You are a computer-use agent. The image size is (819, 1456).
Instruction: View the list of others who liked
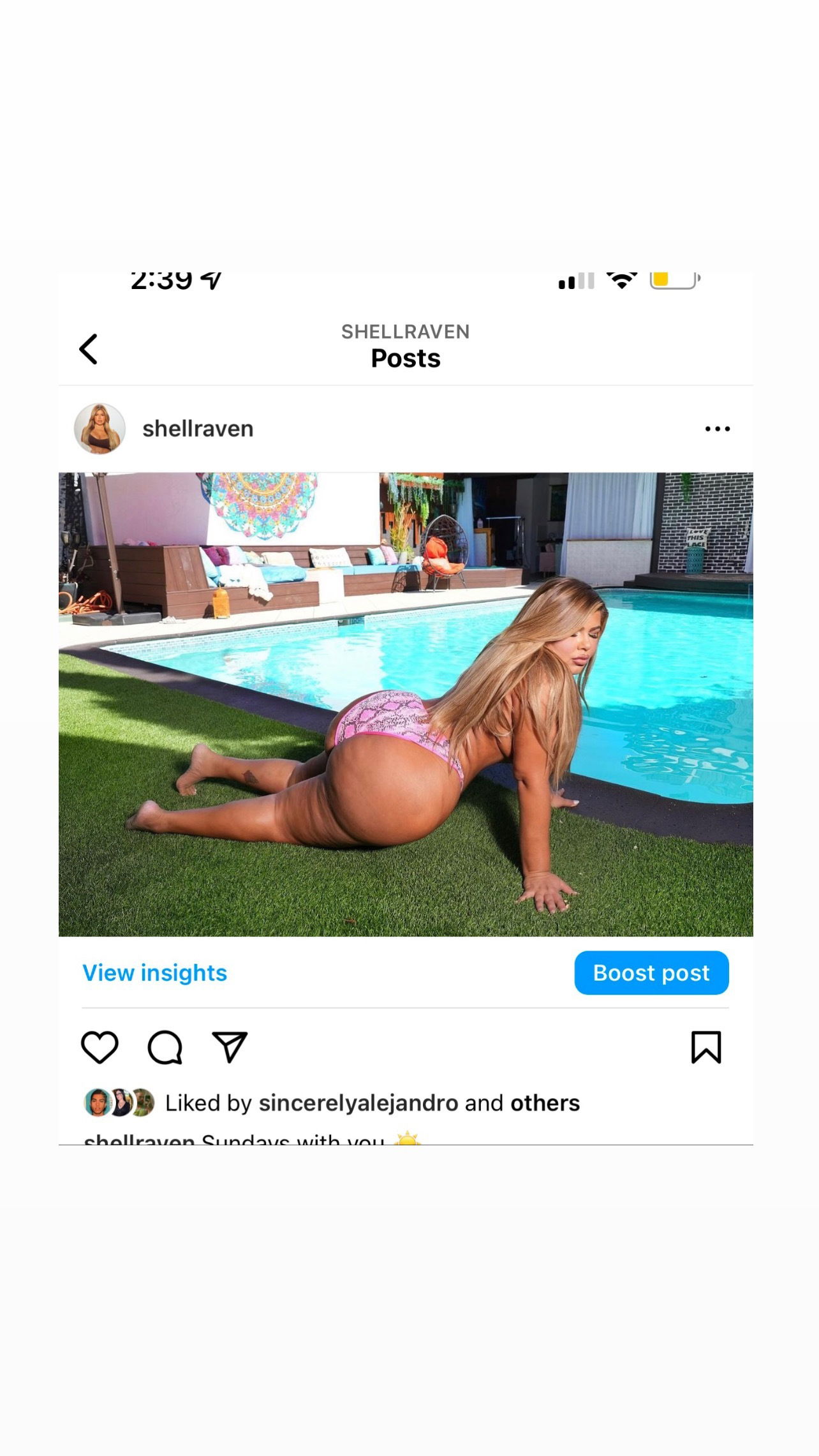[x=545, y=1103]
